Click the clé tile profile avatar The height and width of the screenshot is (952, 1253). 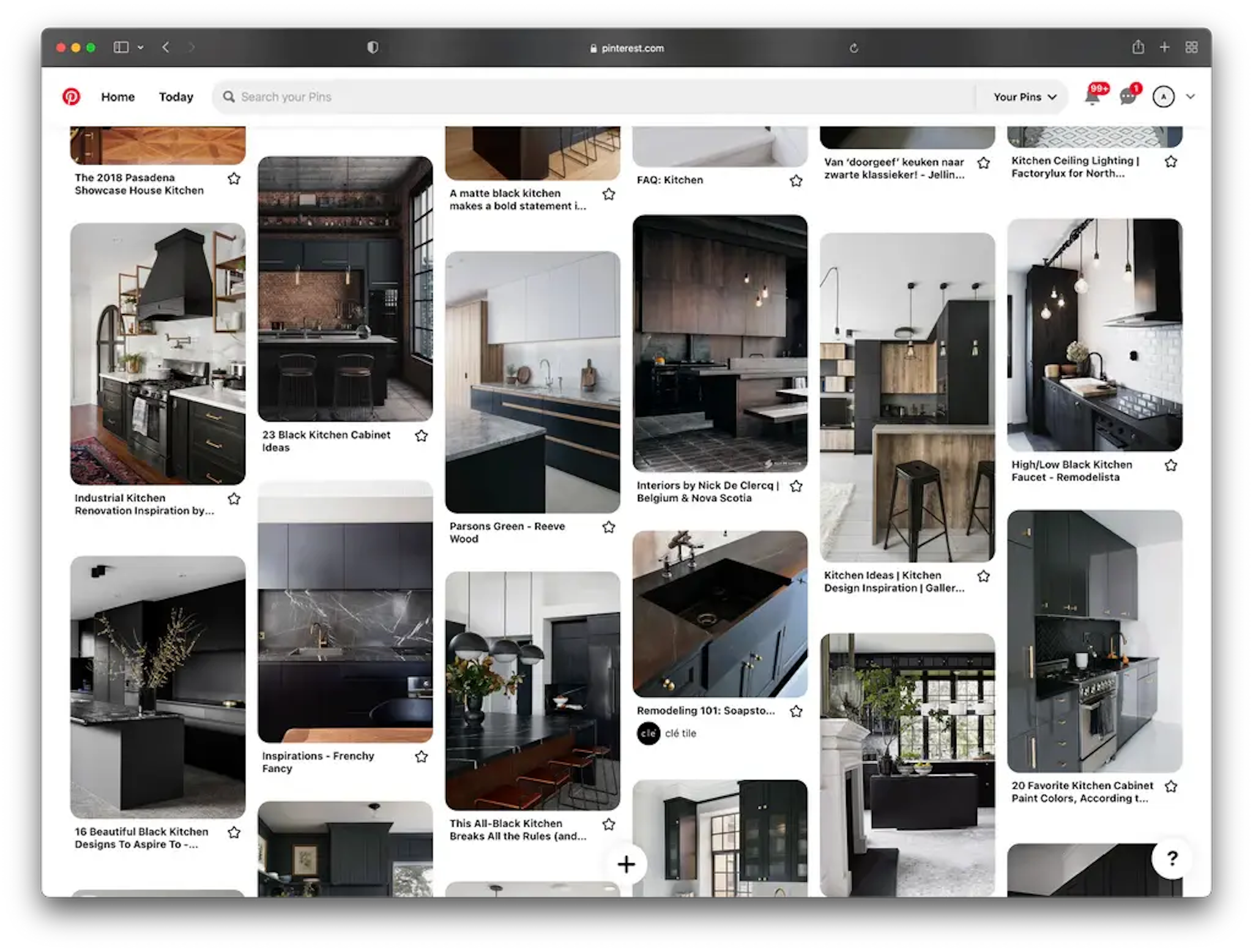649,733
